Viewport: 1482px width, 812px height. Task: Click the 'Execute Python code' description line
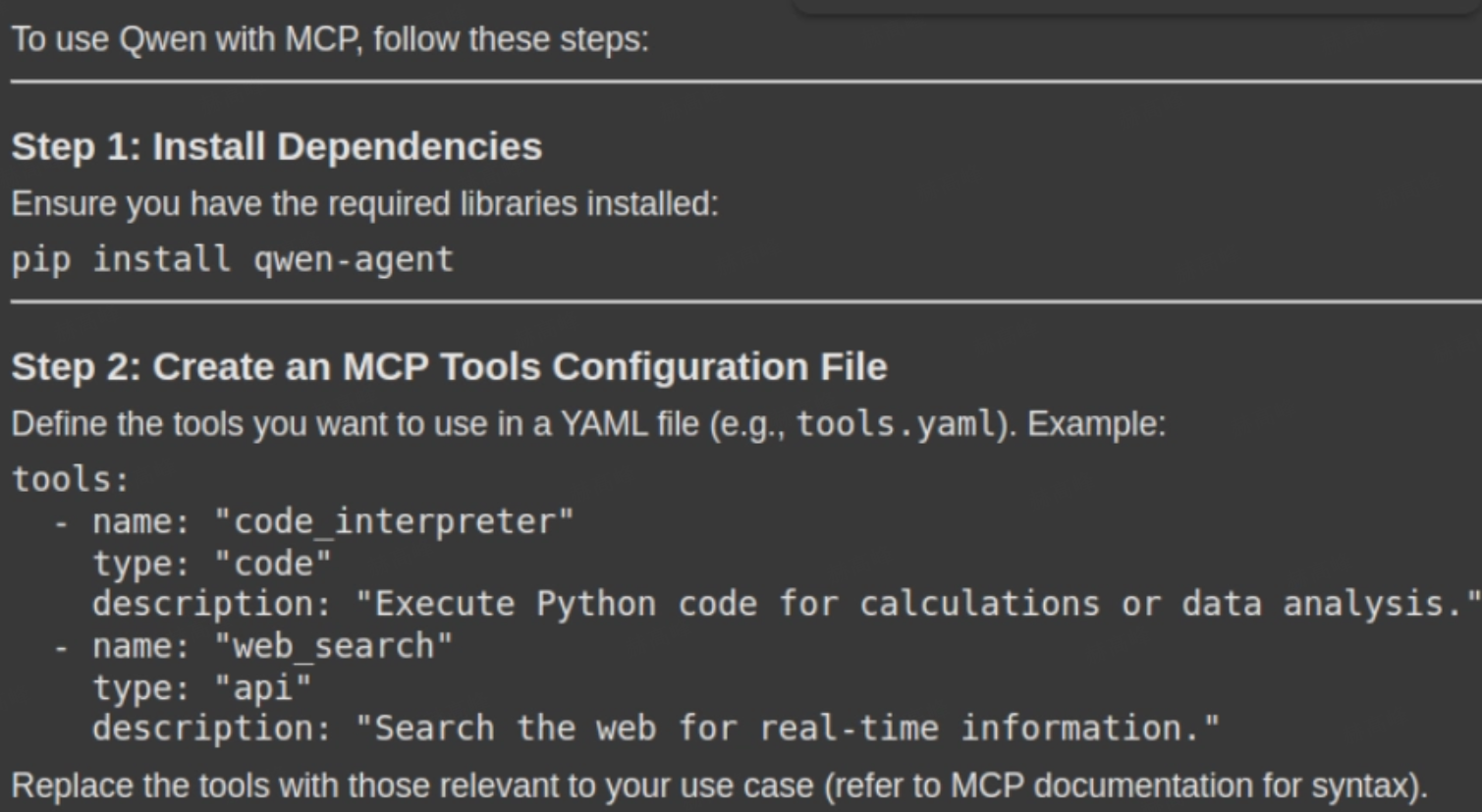tap(786, 603)
